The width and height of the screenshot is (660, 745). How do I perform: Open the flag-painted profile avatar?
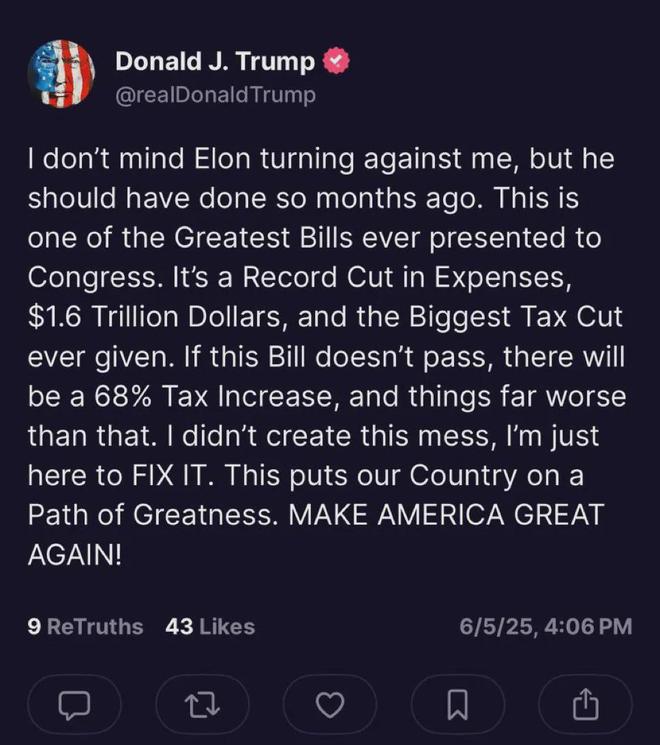[61, 75]
